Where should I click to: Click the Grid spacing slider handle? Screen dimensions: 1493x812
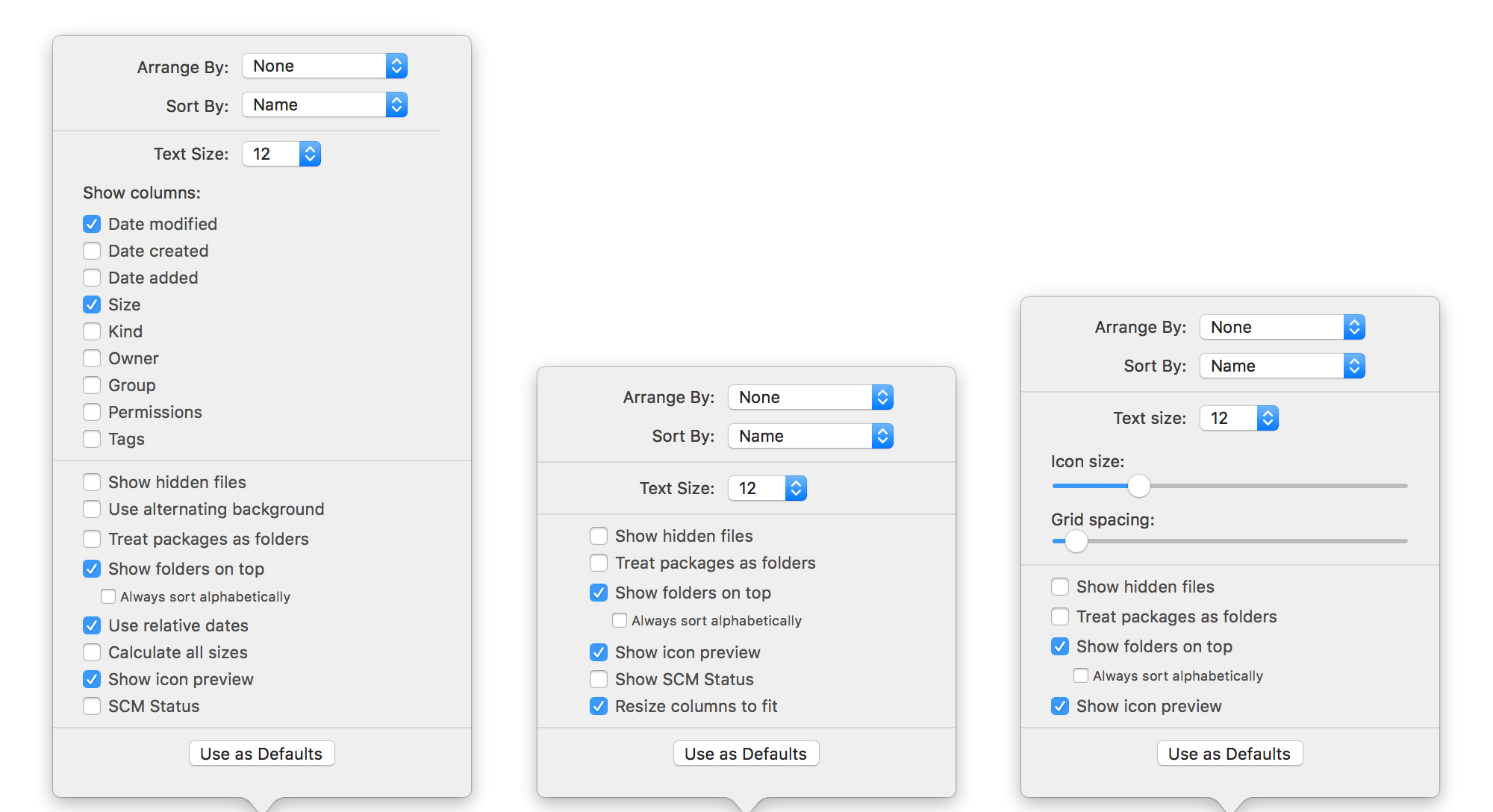[x=1076, y=541]
